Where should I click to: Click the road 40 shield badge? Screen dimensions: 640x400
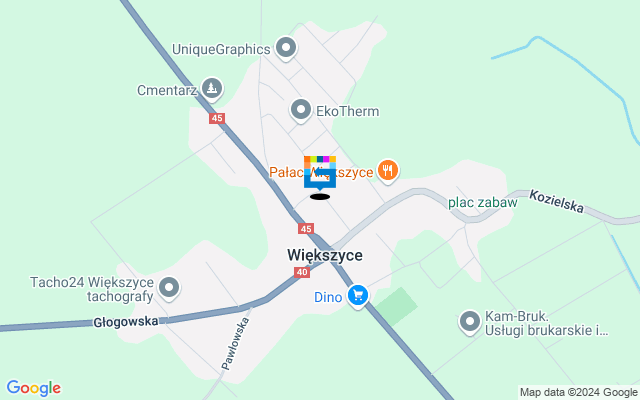point(302,272)
